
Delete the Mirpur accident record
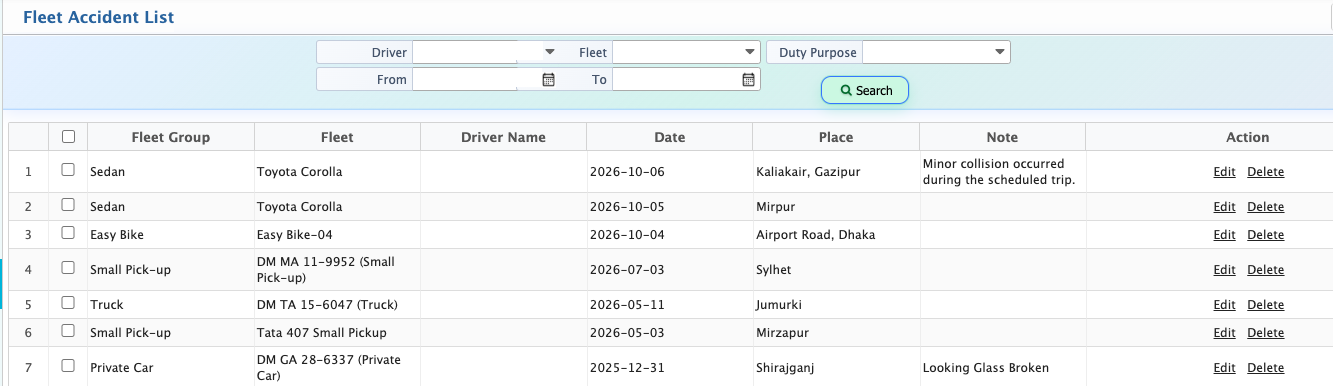point(1265,207)
